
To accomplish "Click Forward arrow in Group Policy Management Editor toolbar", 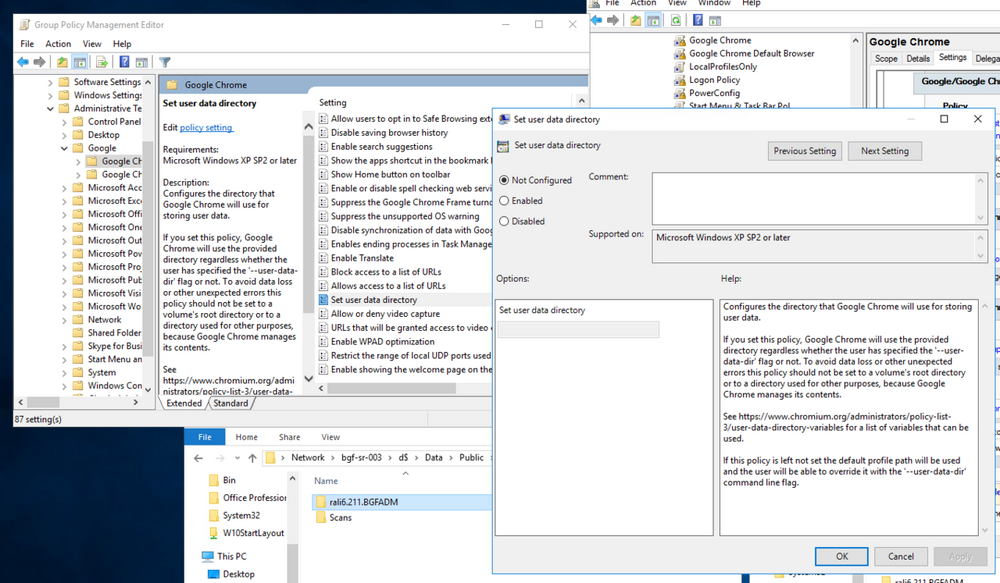I will pyautogui.click(x=40, y=62).
